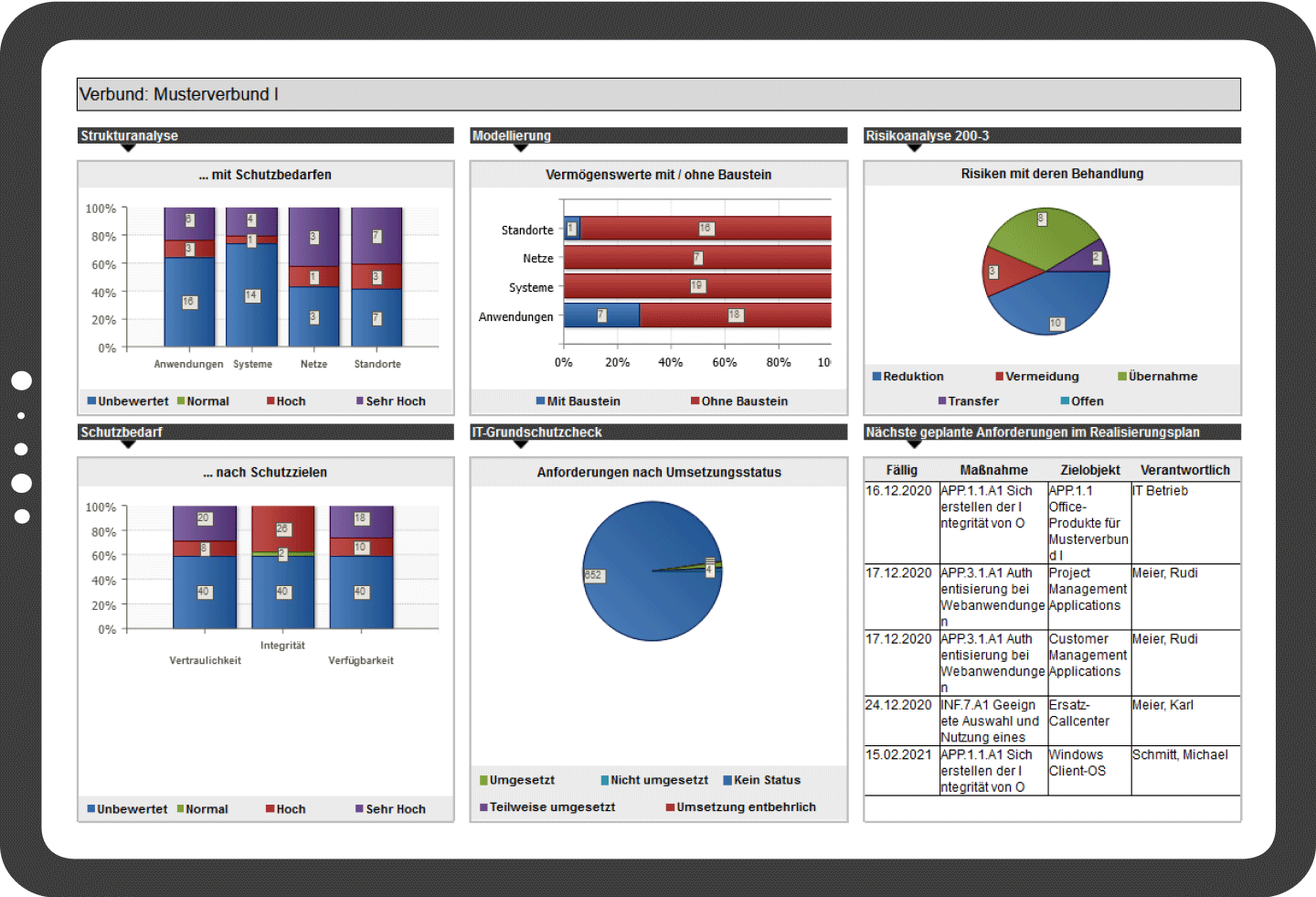Select the Verantwortlich column header
1316x897 pixels.
coord(1184,470)
